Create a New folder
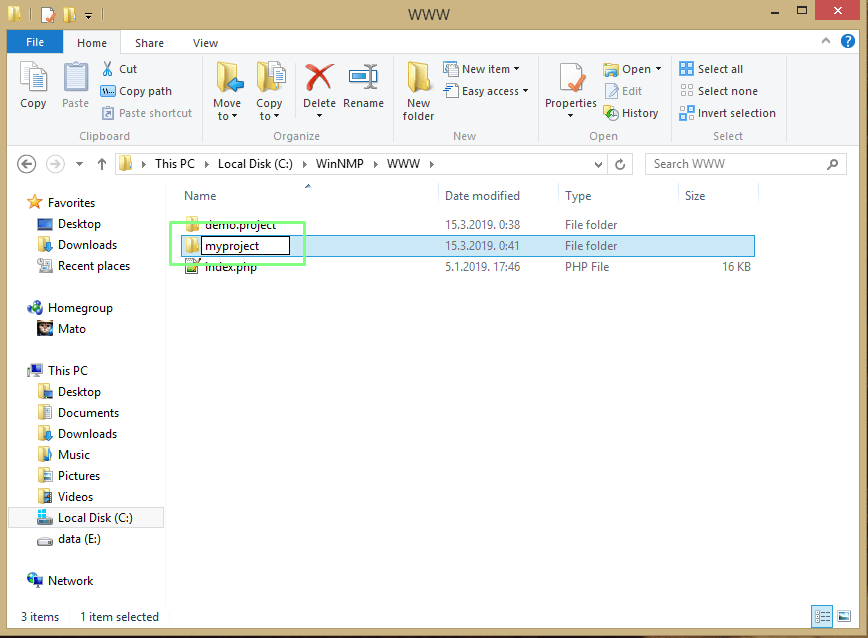This screenshot has height=638, width=868. [418, 91]
